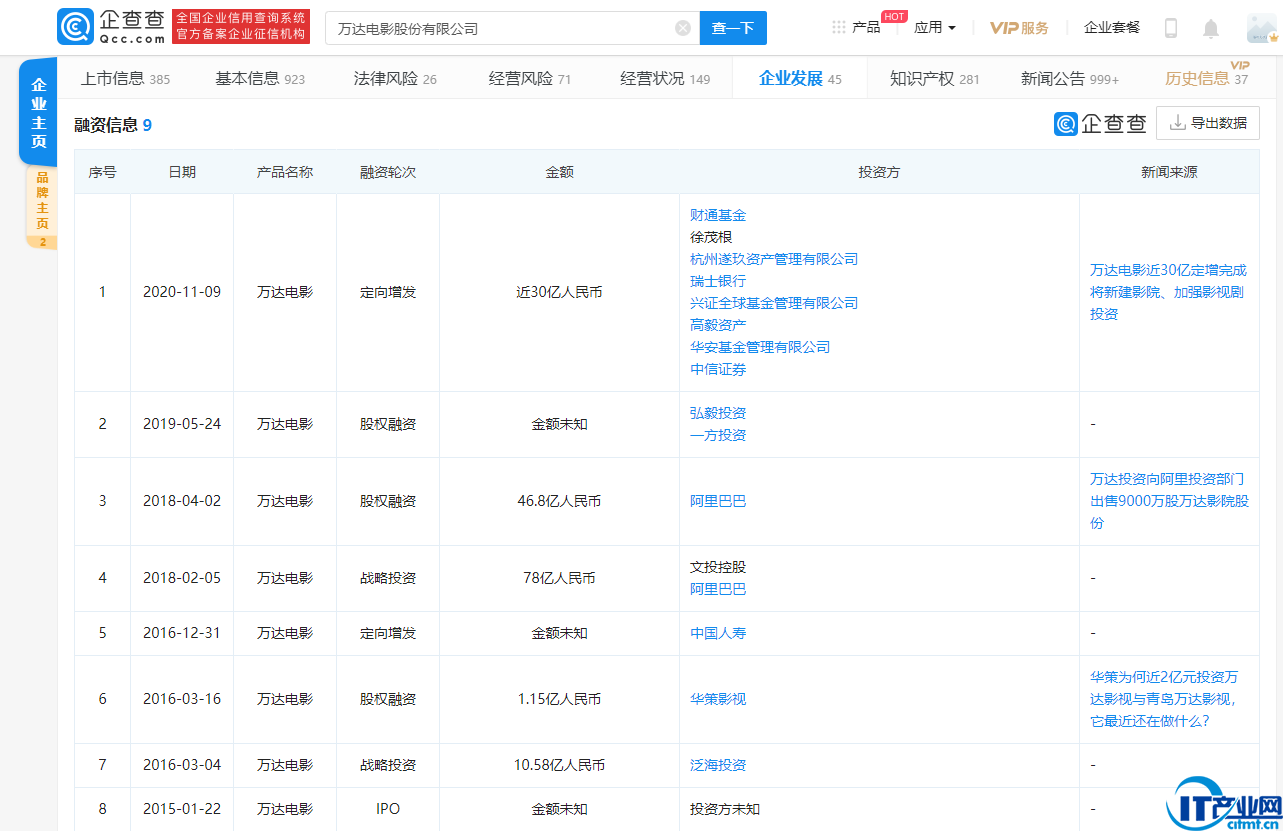
Task: Switch to the 历史信息 VIP tab
Action: point(1206,78)
